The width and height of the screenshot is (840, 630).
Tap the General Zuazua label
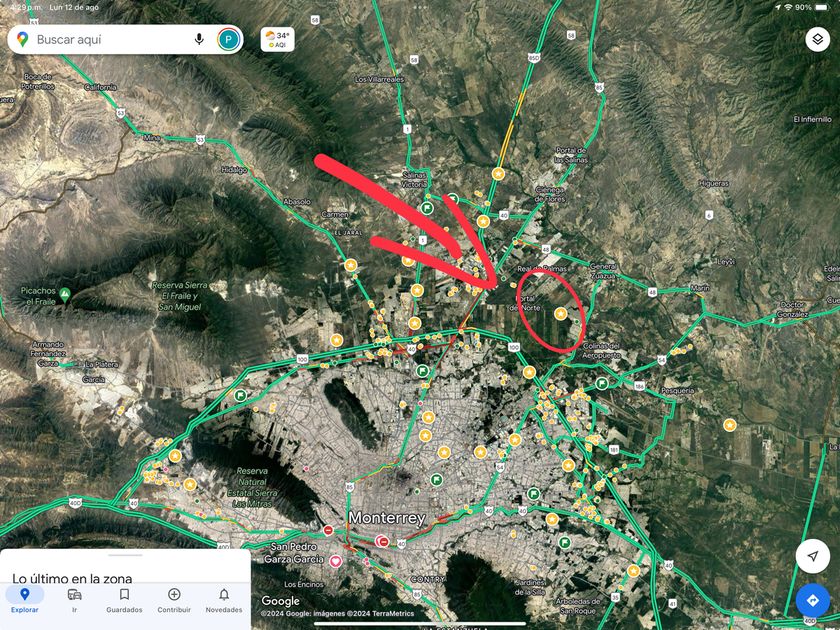tap(603, 271)
